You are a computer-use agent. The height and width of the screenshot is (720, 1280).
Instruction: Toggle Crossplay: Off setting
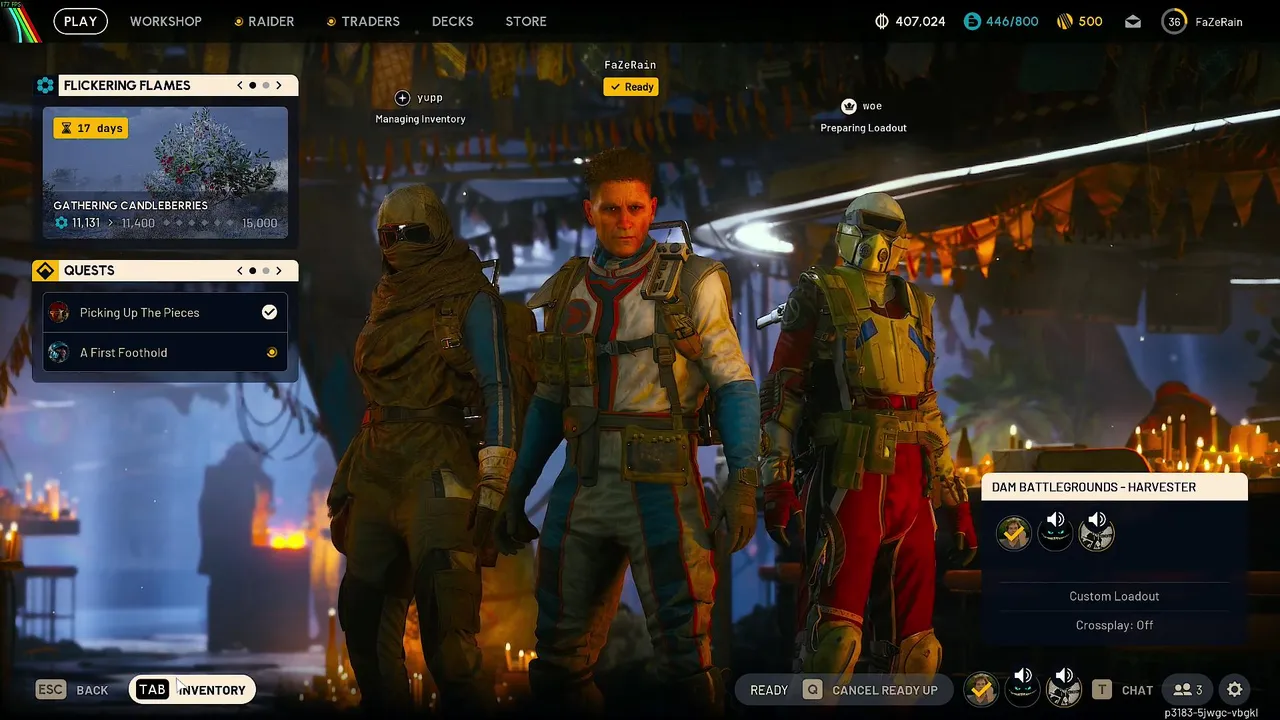pos(1114,625)
